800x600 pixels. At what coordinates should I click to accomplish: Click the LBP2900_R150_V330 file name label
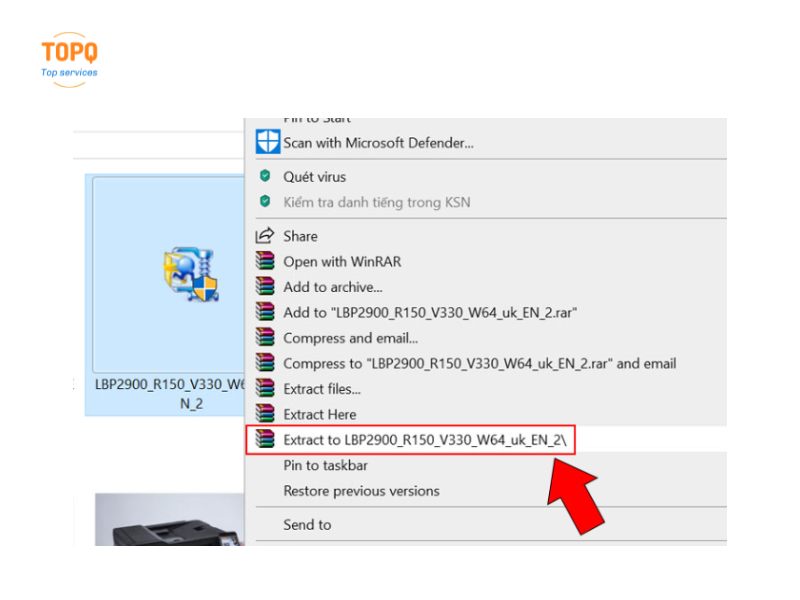[x=170, y=394]
